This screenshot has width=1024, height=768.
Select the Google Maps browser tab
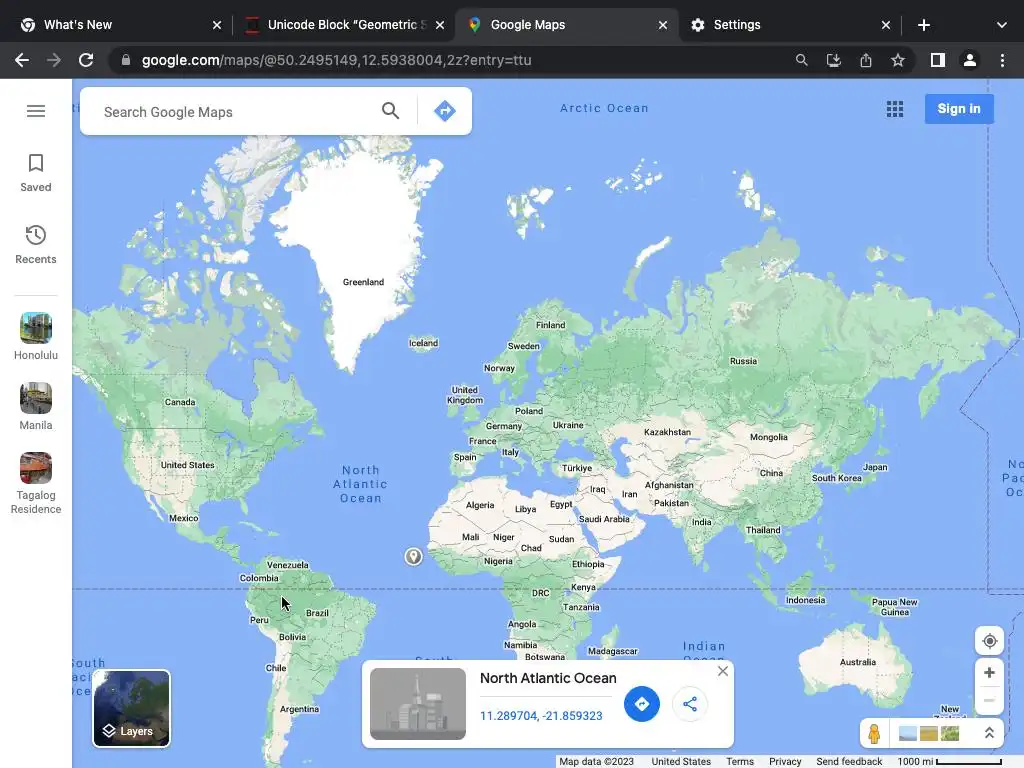[565, 25]
